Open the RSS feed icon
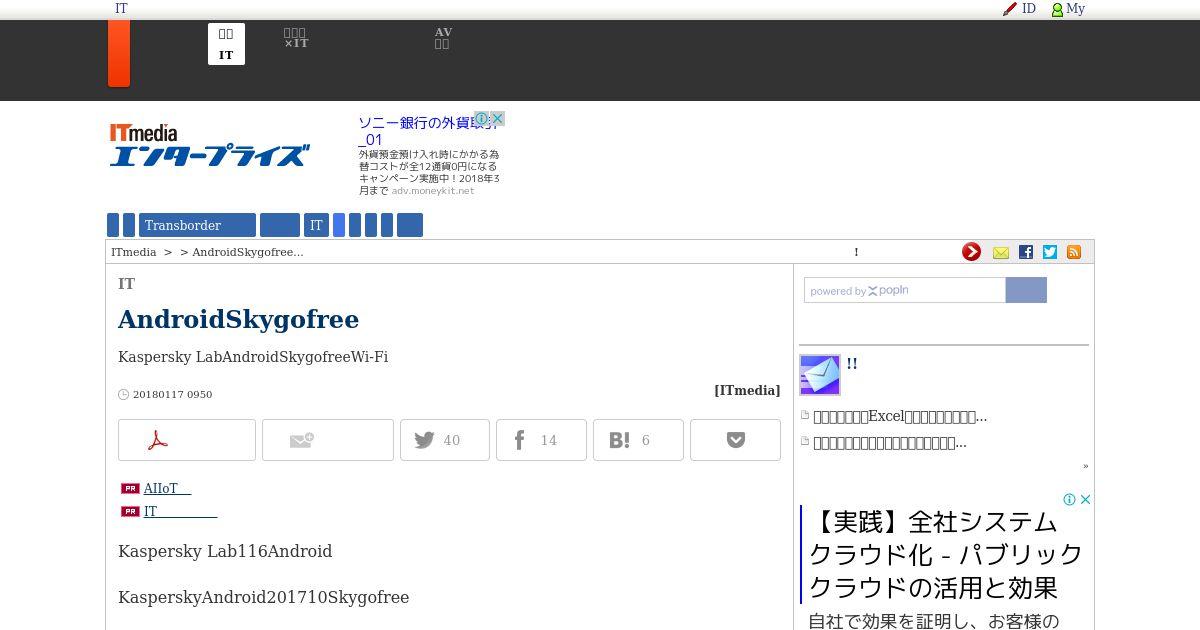 coord(1074,252)
